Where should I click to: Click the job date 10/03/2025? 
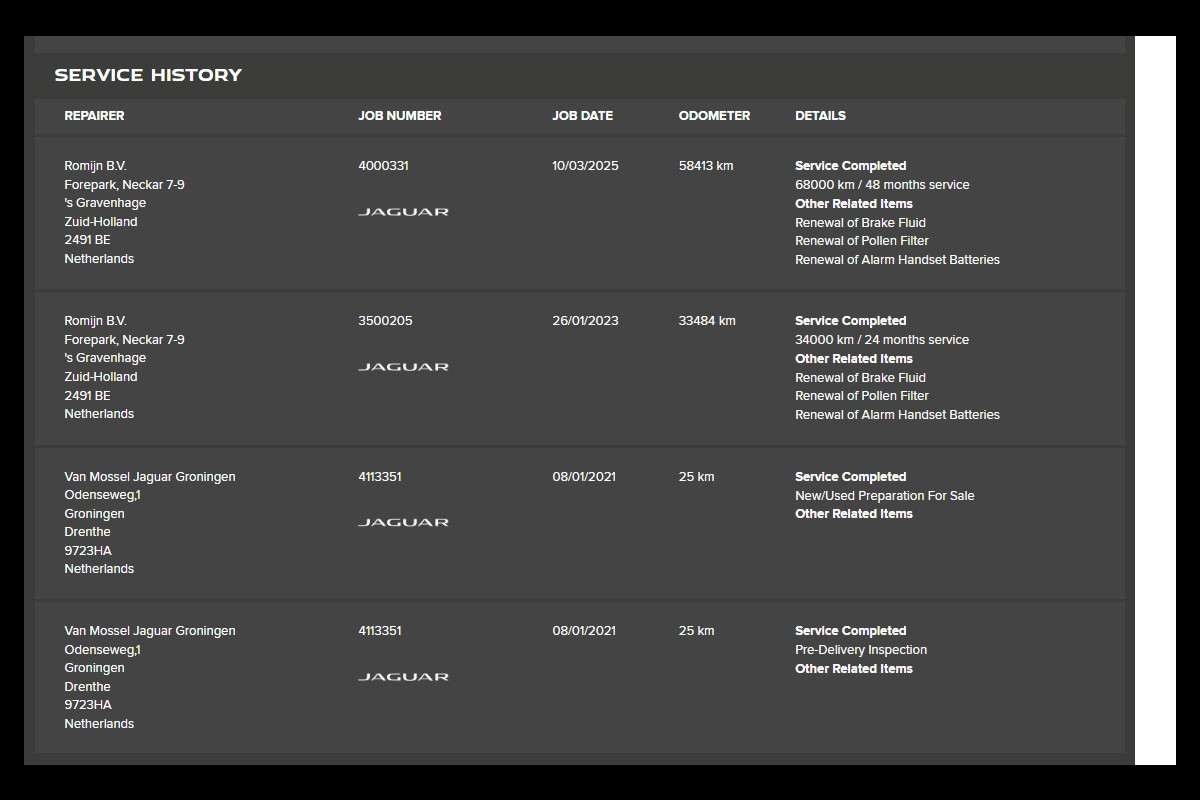click(585, 166)
